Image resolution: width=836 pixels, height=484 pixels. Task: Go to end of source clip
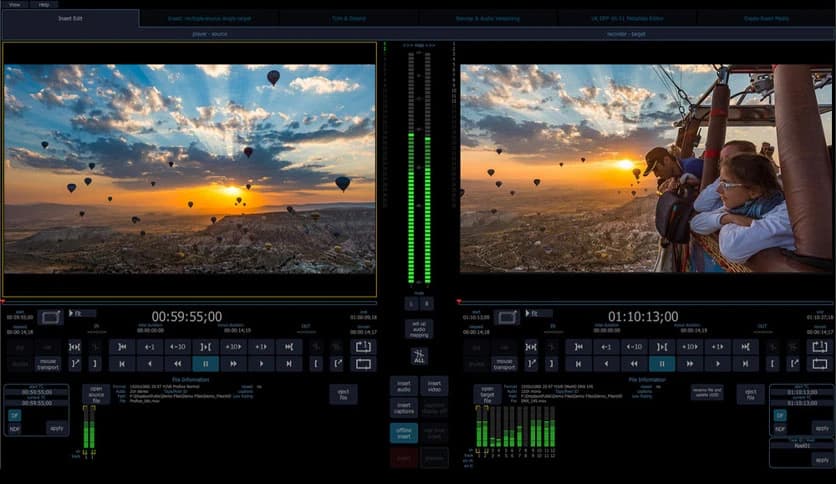(x=288, y=364)
